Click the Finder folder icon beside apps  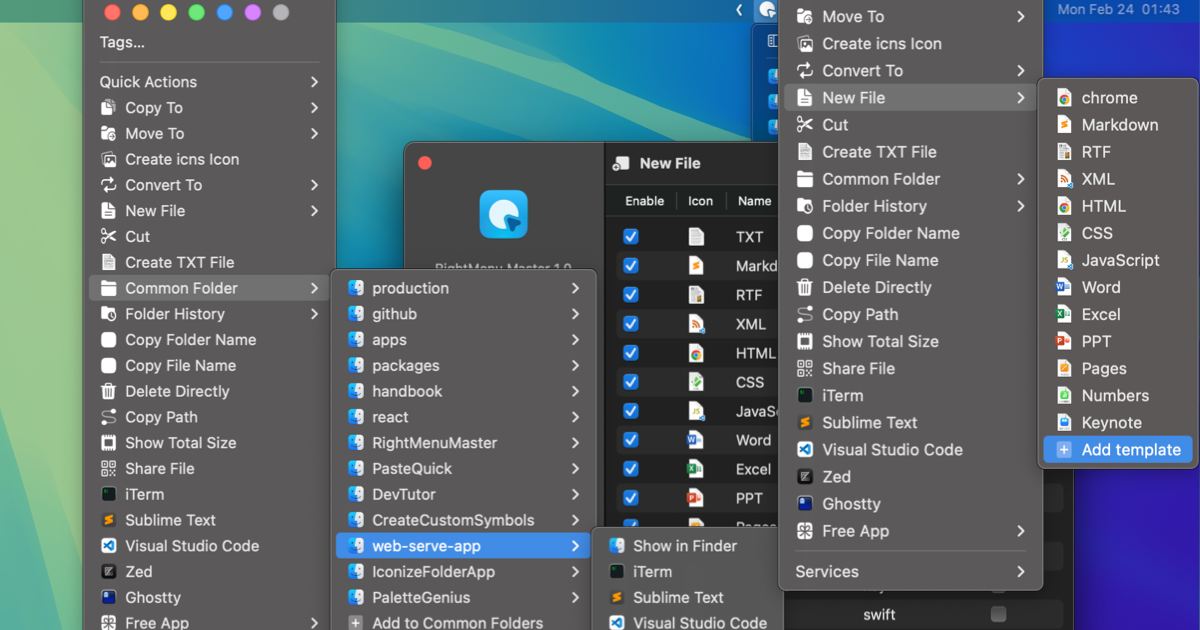point(355,340)
